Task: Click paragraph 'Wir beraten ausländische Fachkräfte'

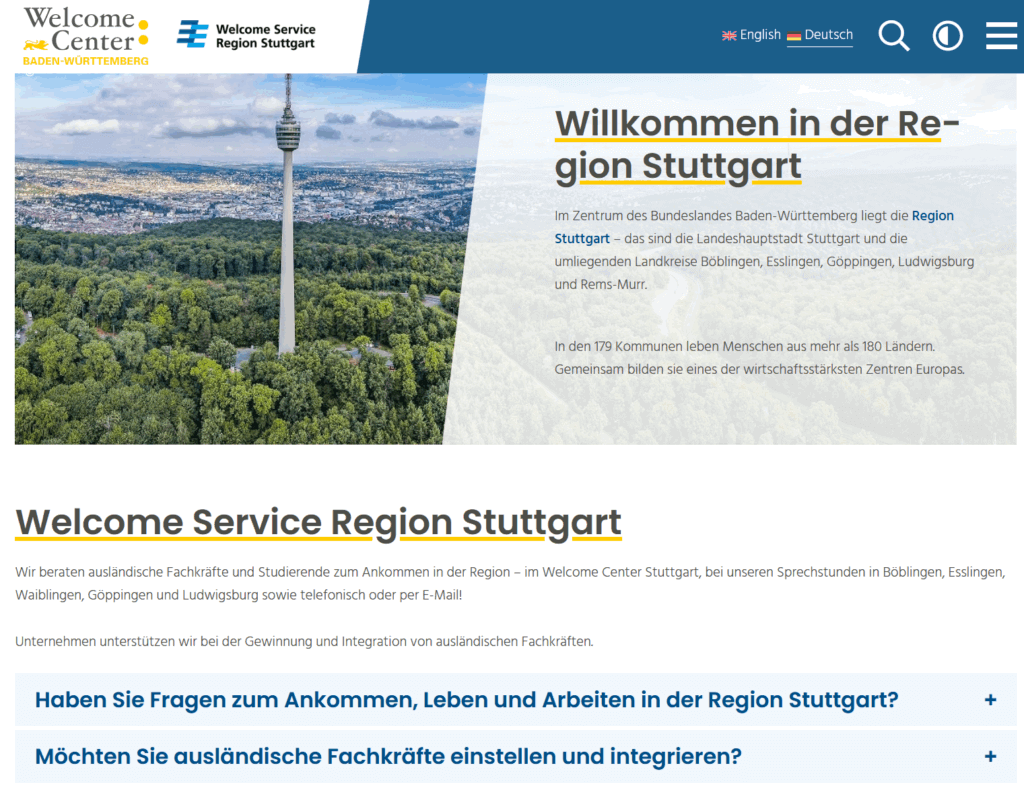Action: 510,584
